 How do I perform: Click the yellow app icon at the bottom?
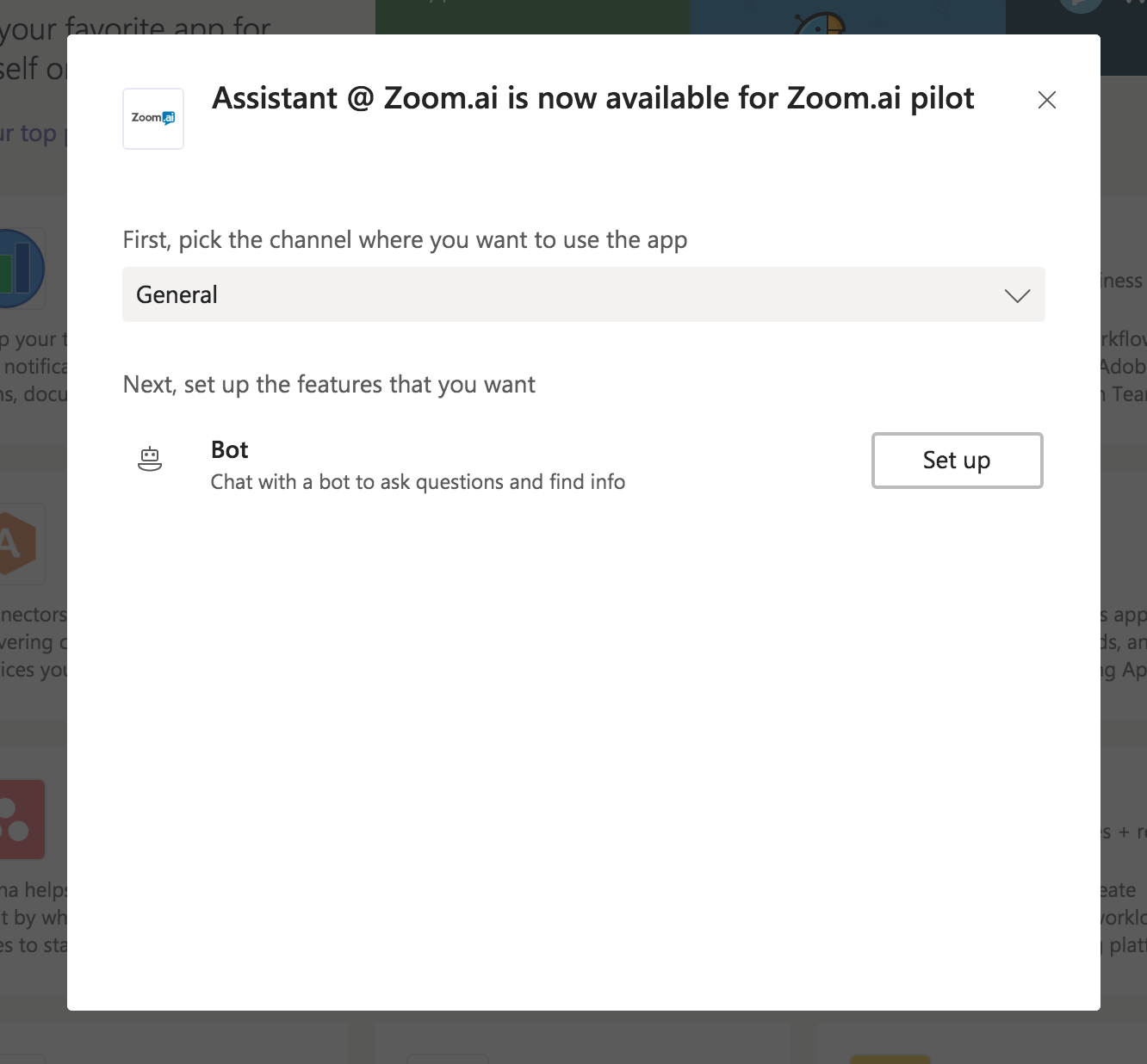pyautogui.click(x=890, y=1059)
